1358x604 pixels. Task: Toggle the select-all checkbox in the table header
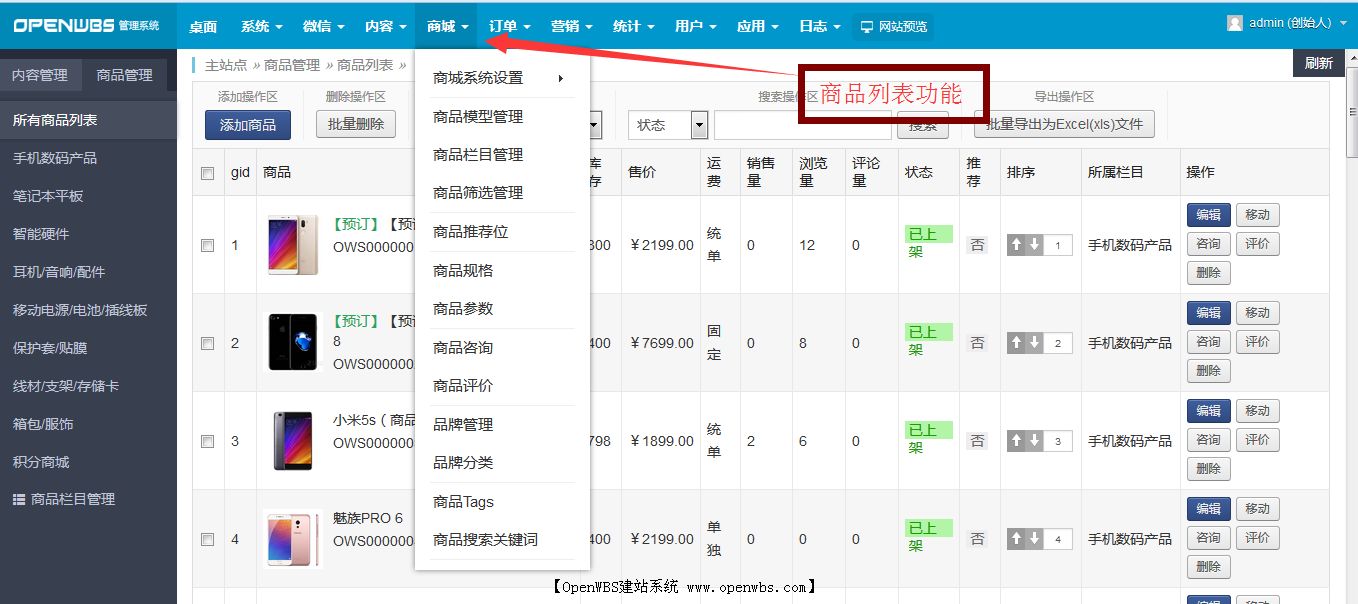tap(207, 172)
